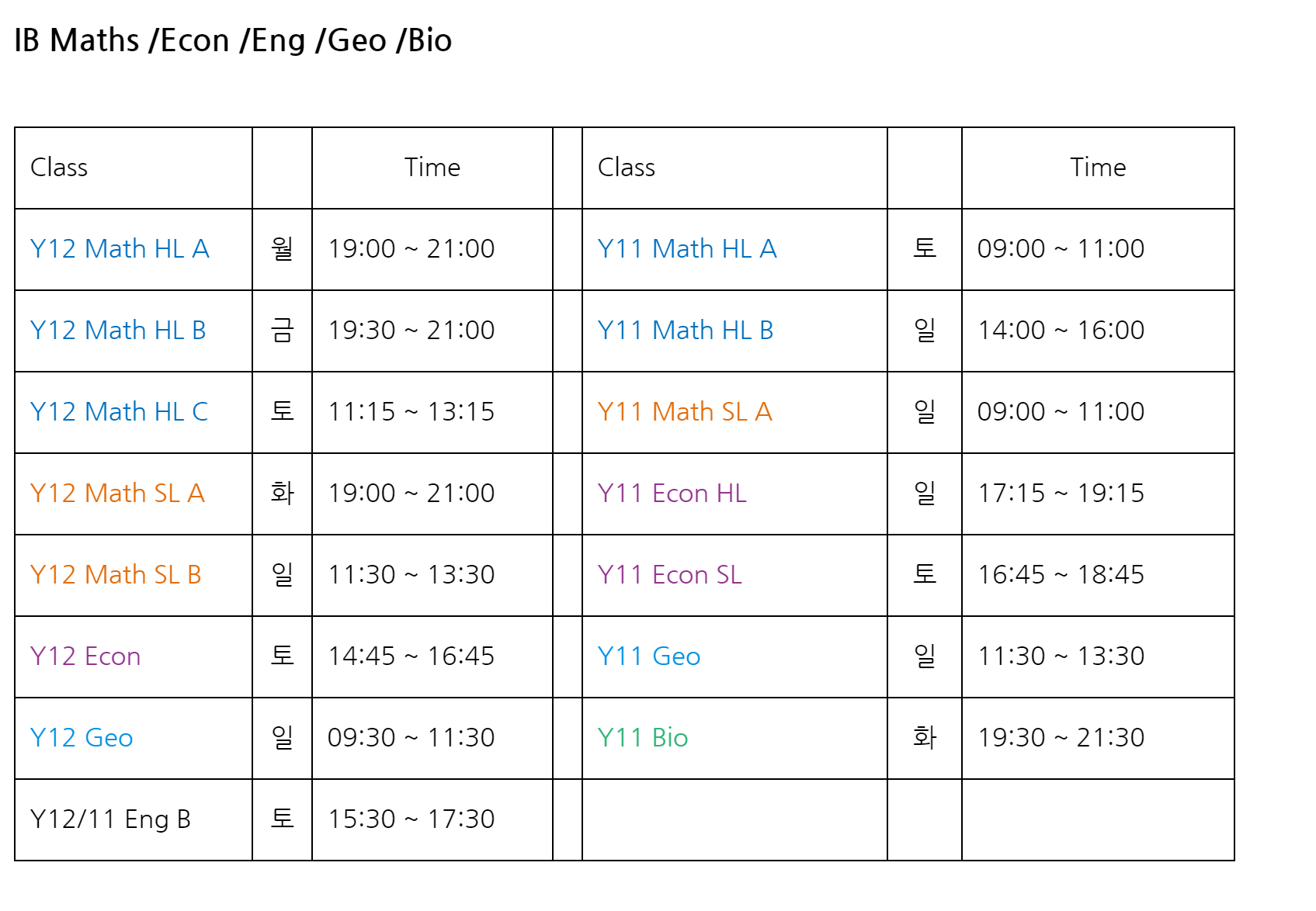Select the Y11 Math SL A entry
The image size is (1316, 911).
[685, 412]
